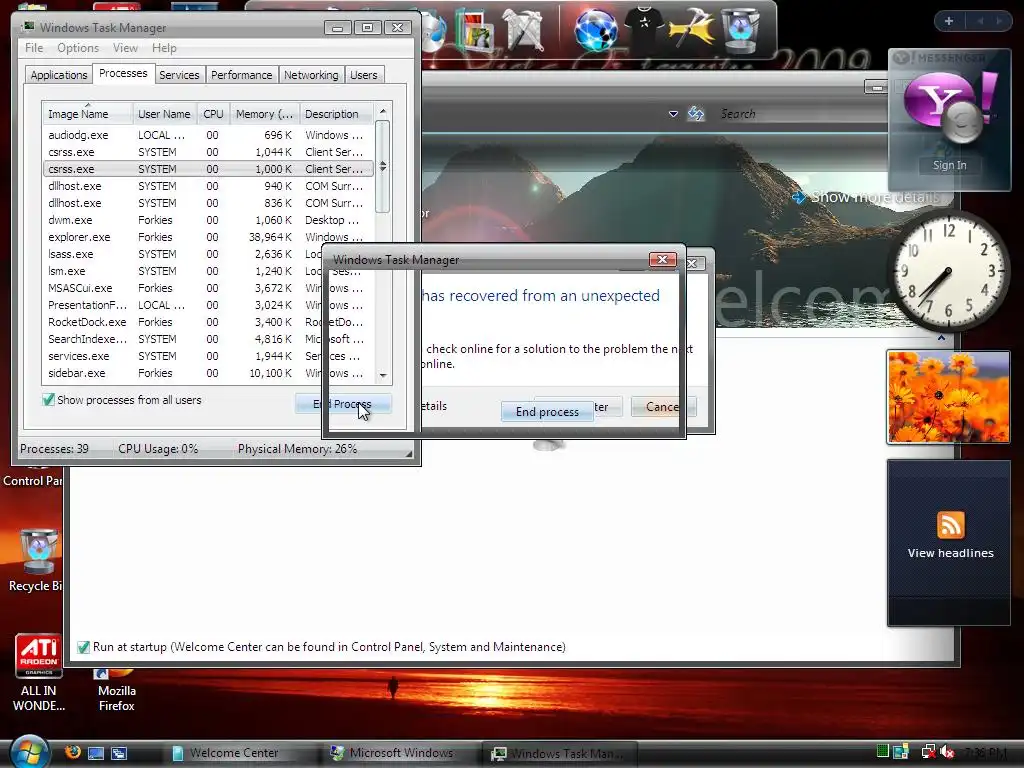This screenshot has width=1024, height=768.
Task: Click View headlines RSS feed gadget
Action: (950, 536)
